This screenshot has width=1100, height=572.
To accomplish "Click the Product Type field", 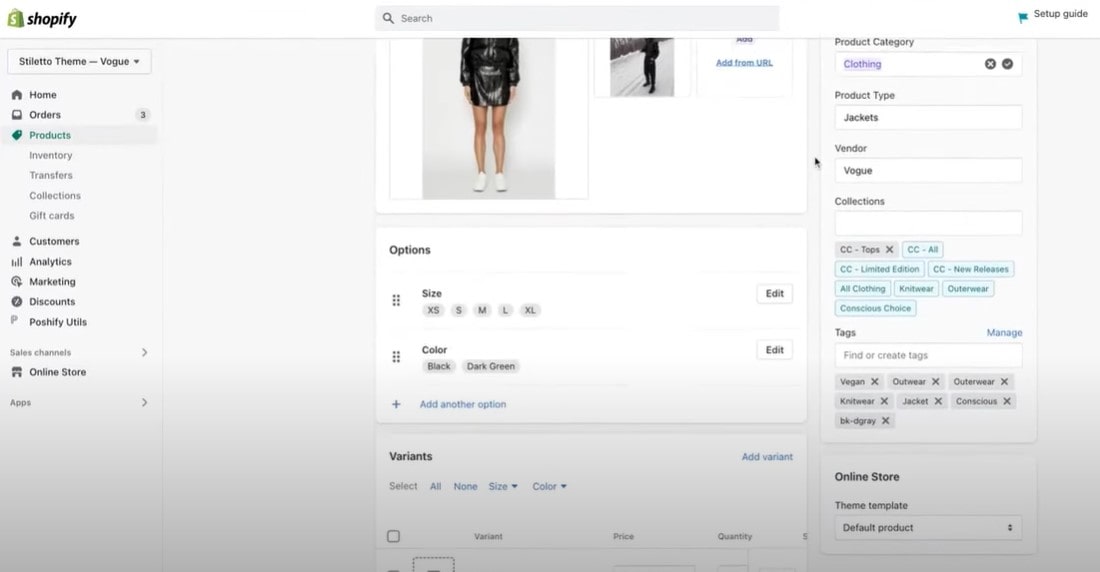I will click(928, 117).
